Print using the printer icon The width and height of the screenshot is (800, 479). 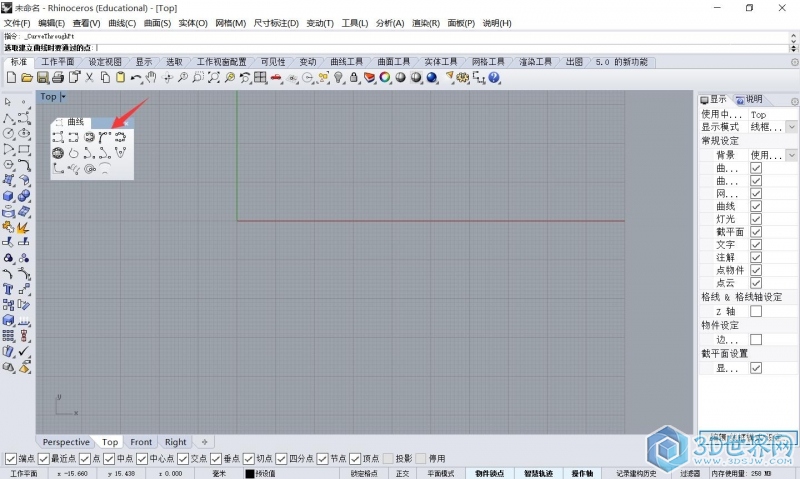pos(58,78)
